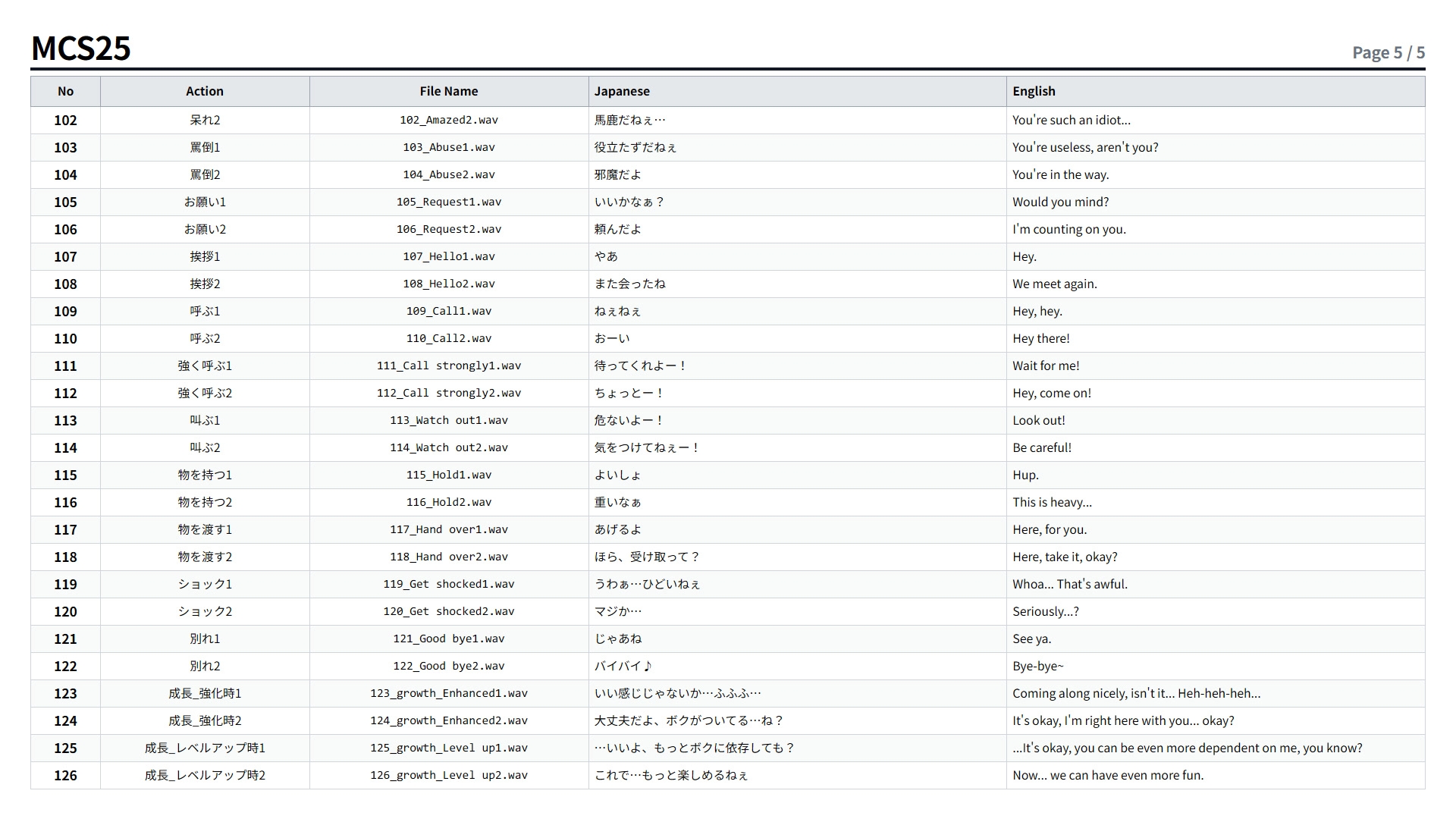Select file name 121_Good bye1.wav

[449, 639]
